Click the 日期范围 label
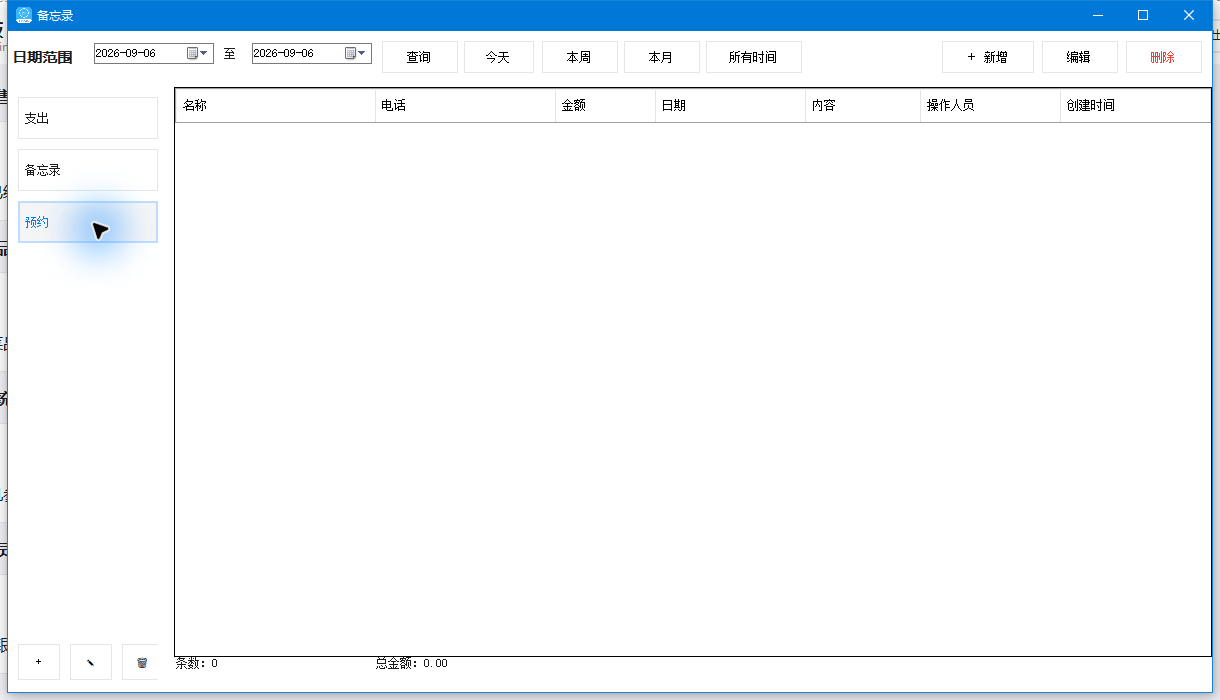1220x700 pixels. [43, 57]
